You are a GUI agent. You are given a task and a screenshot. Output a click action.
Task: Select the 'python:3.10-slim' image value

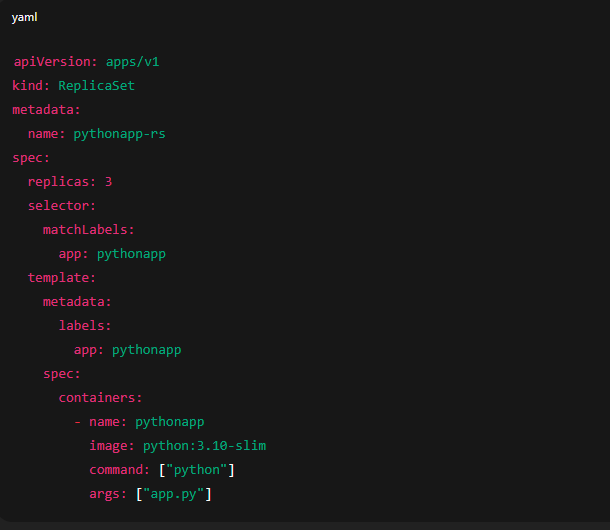pos(205,446)
